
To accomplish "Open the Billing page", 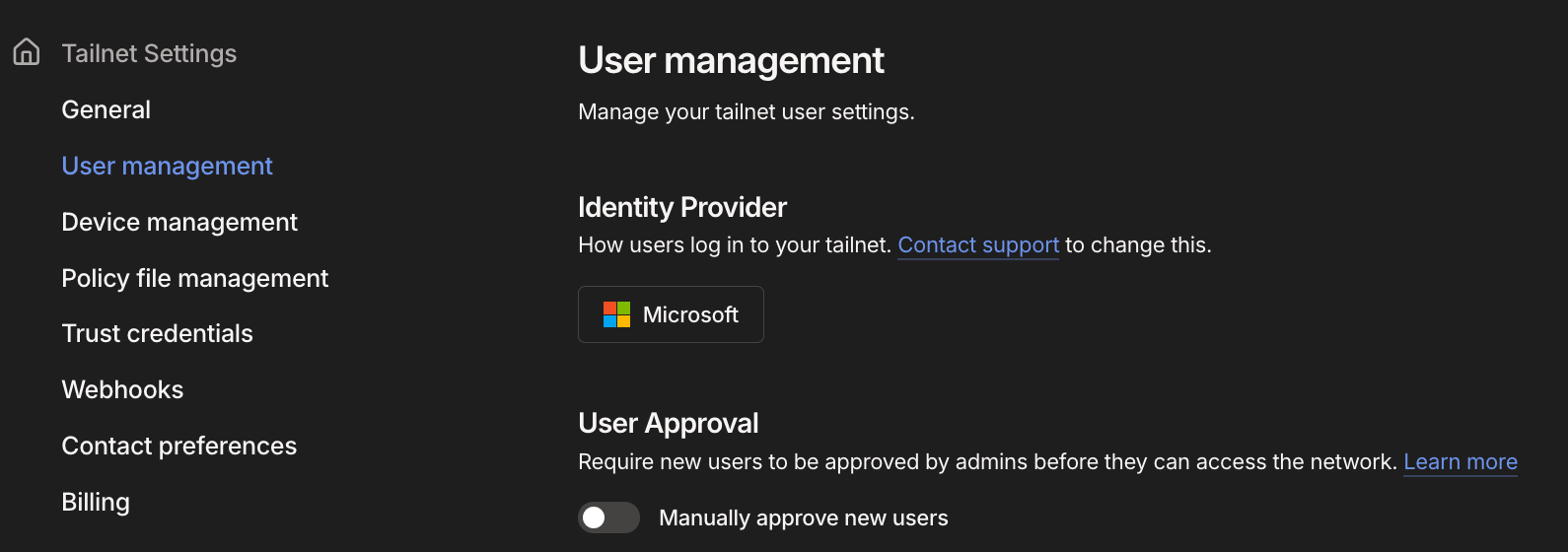I will point(96,502).
